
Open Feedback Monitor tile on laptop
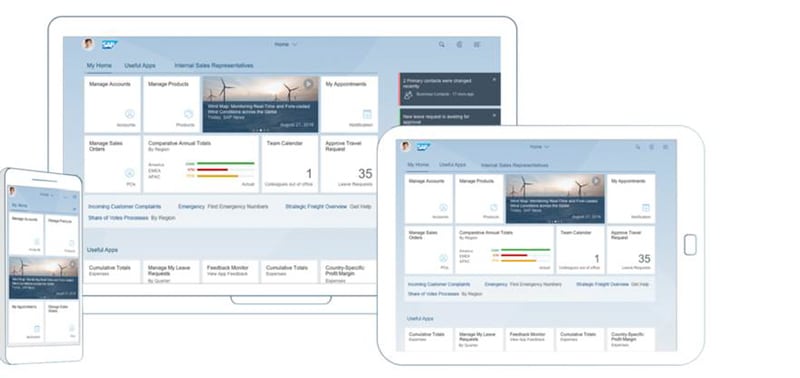pyautogui.click(x=231, y=272)
